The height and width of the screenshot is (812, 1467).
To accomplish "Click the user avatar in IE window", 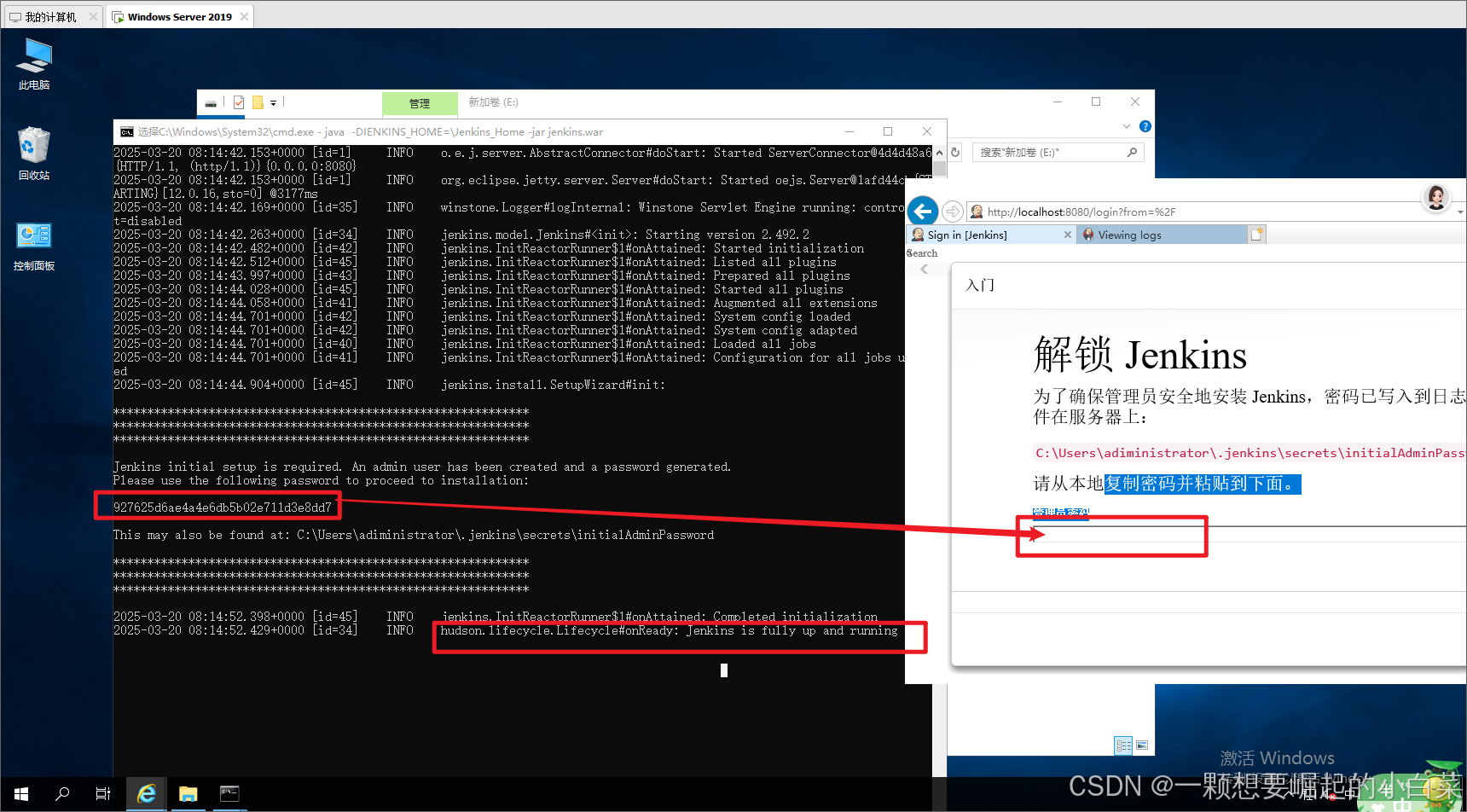I will 1436,198.
